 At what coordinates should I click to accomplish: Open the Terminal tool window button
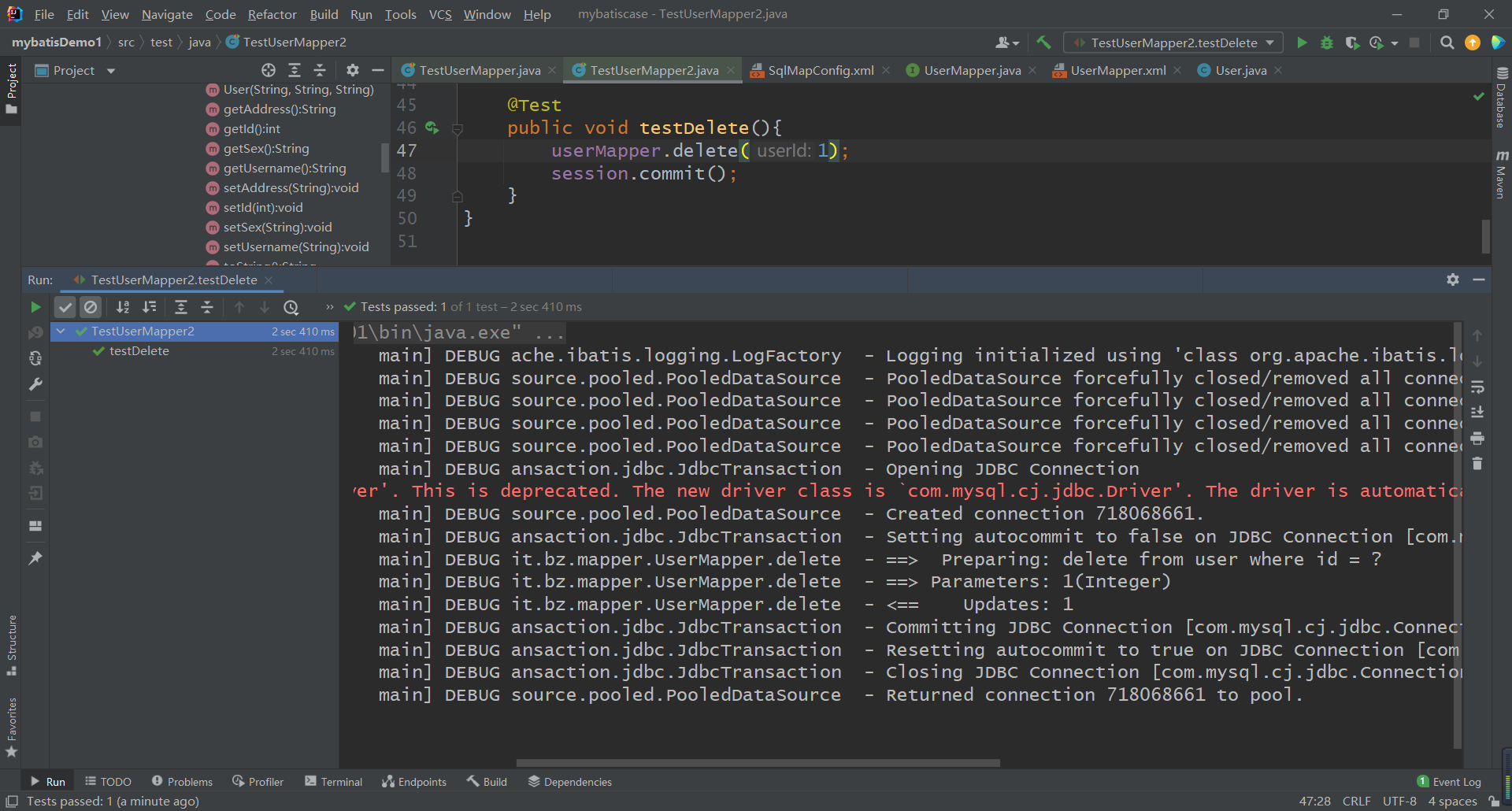[x=333, y=781]
